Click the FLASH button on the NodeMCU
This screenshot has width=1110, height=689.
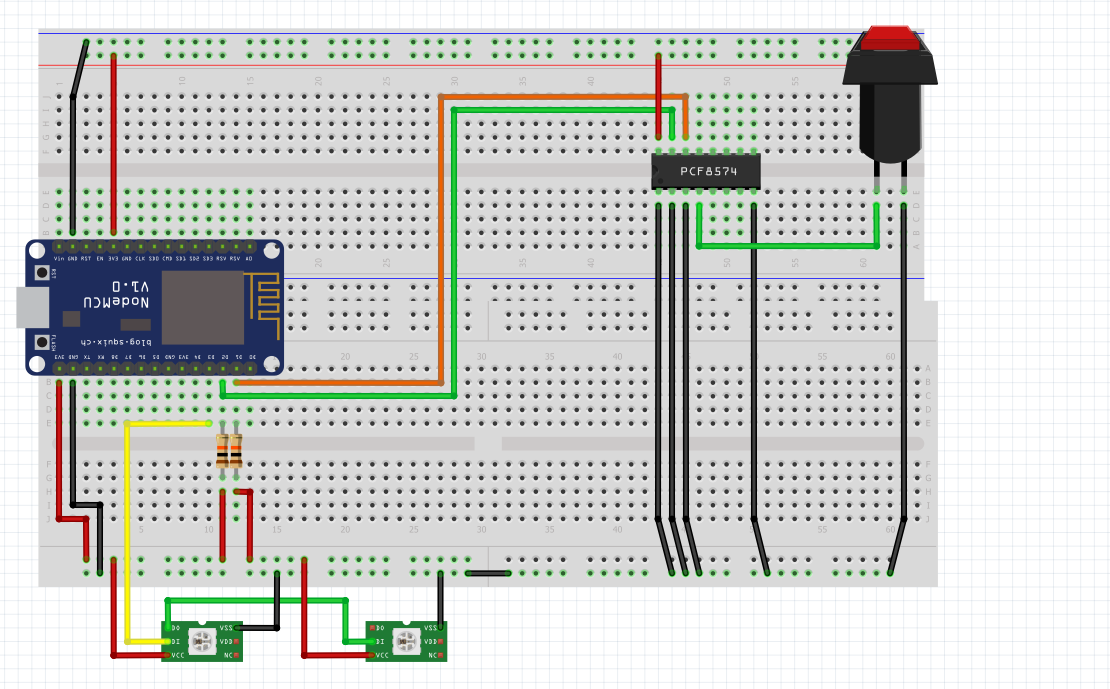pyautogui.click(x=42, y=343)
